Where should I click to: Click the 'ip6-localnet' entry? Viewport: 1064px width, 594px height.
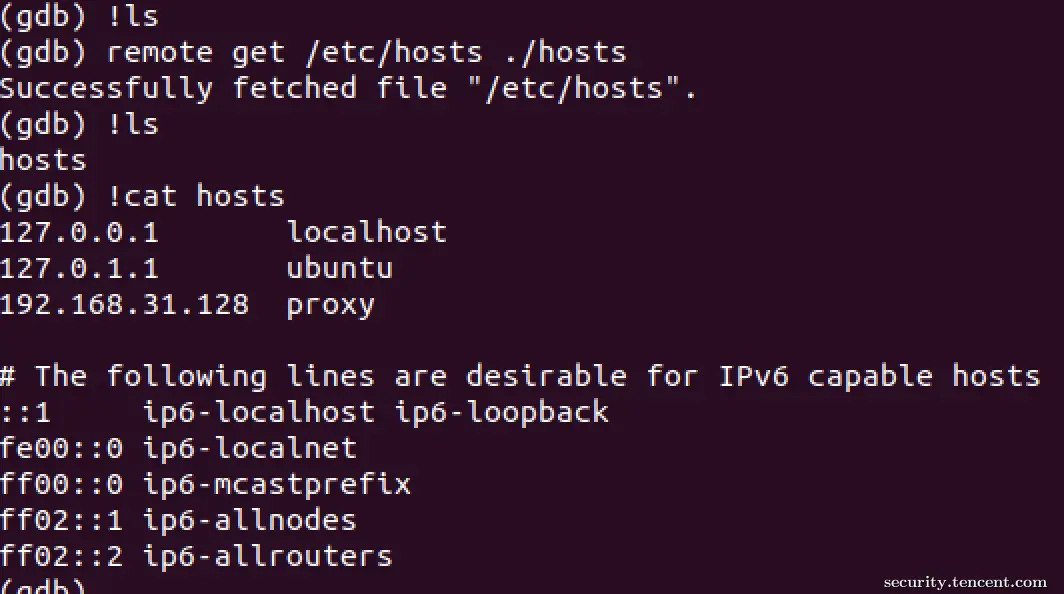250,448
